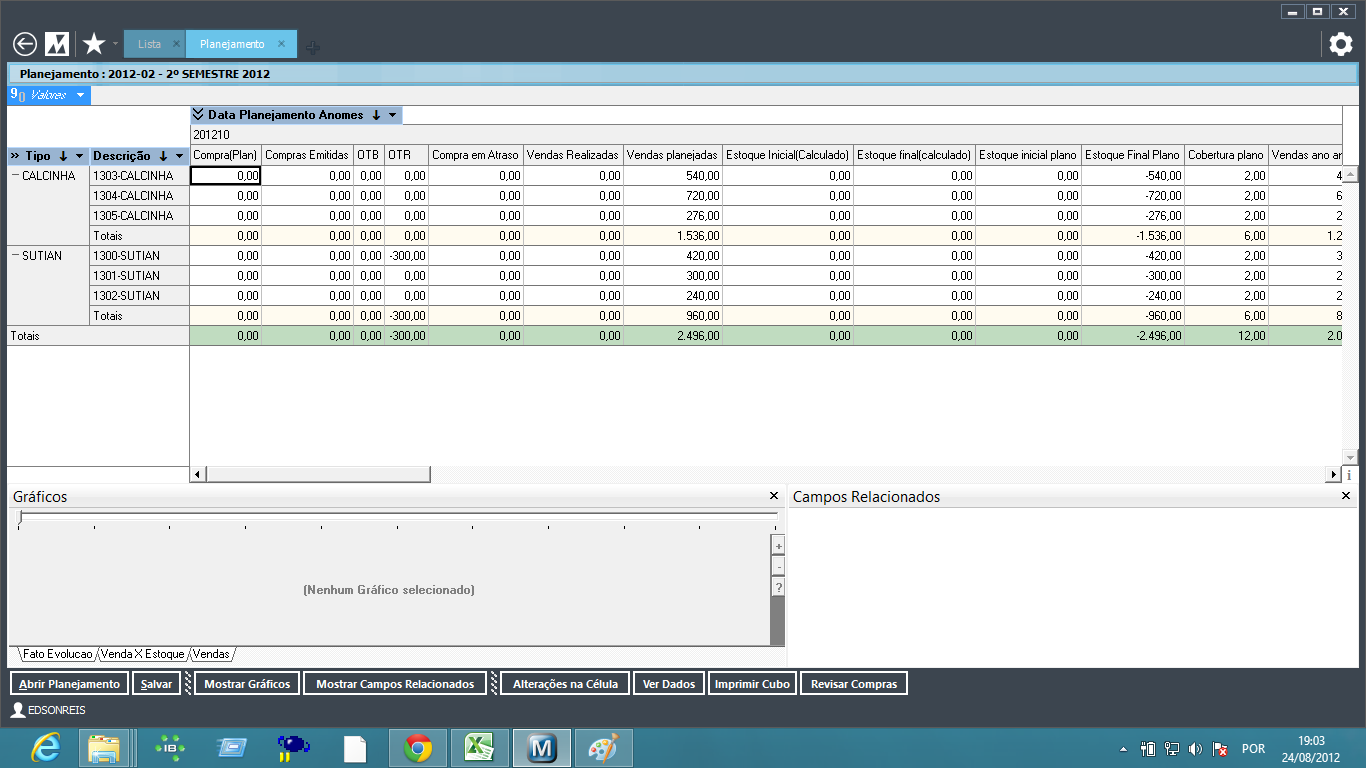Viewport: 1366px width, 768px height.
Task: Open the Valores dropdown
Action: pos(80,95)
